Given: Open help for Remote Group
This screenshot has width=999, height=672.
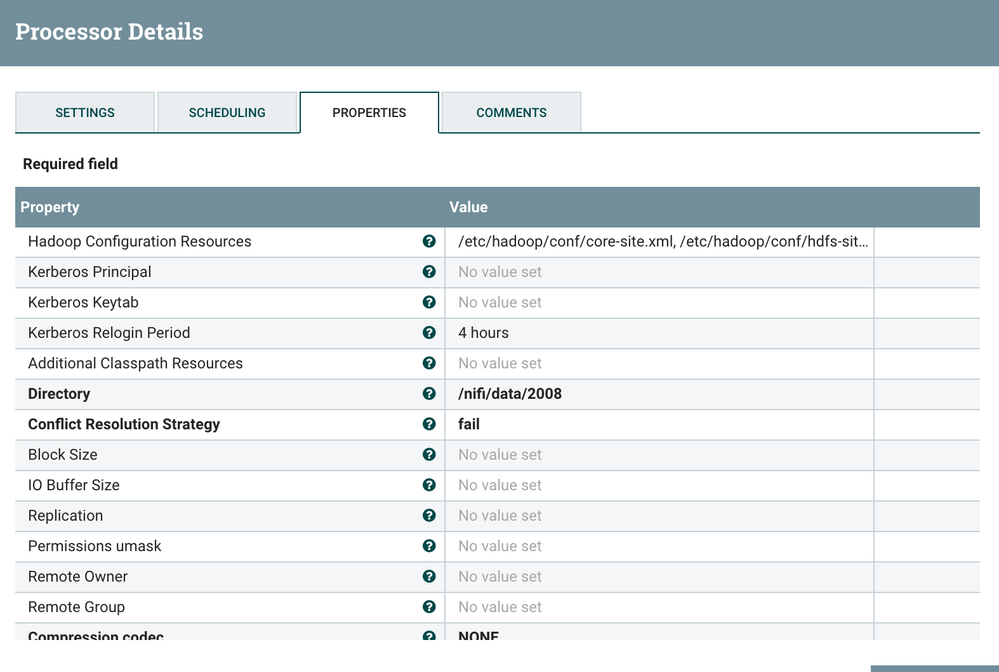Looking at the screenshot, I should [429, 607].
